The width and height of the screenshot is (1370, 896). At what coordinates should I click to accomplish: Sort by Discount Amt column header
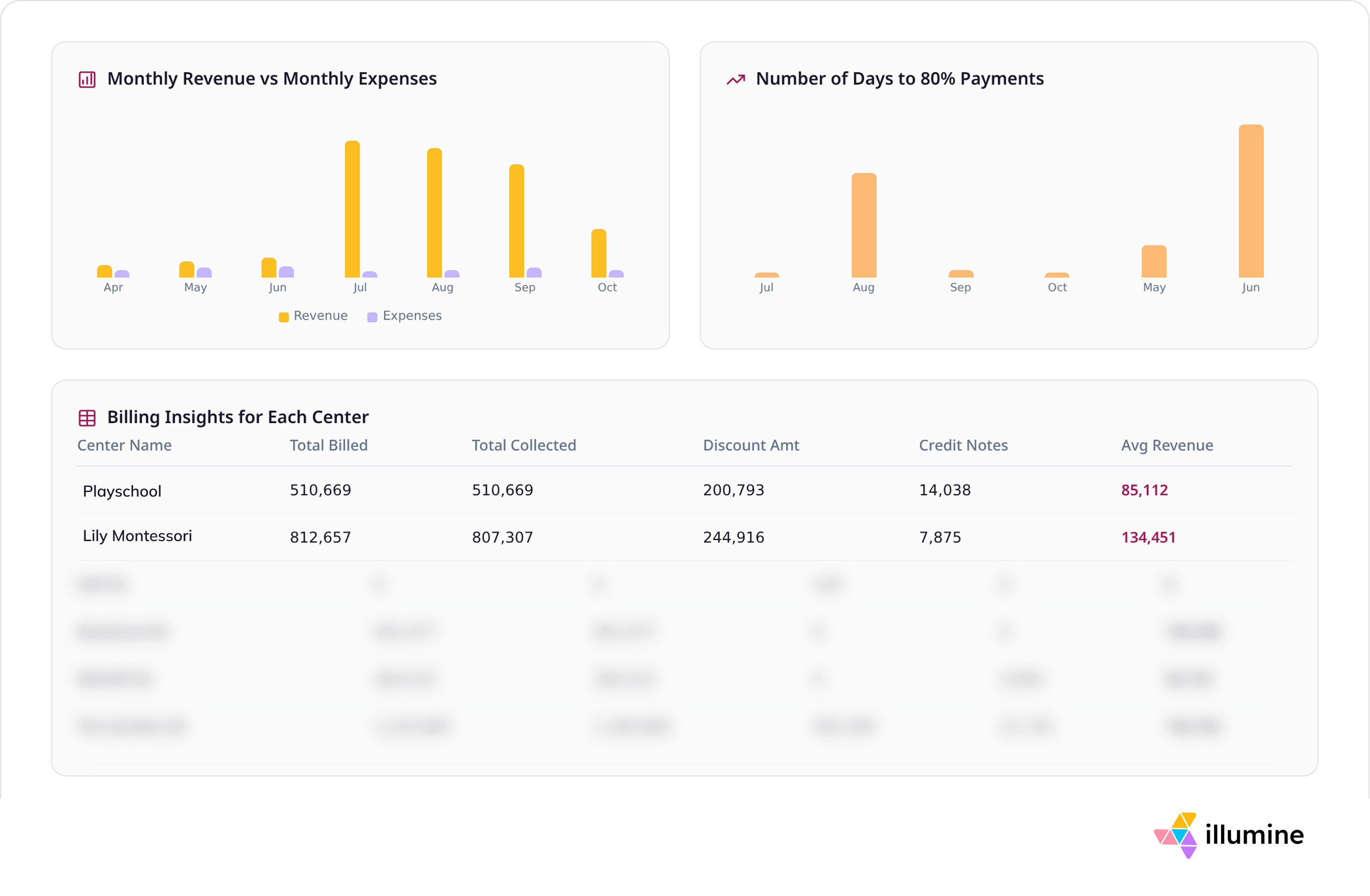pos(751,445)
